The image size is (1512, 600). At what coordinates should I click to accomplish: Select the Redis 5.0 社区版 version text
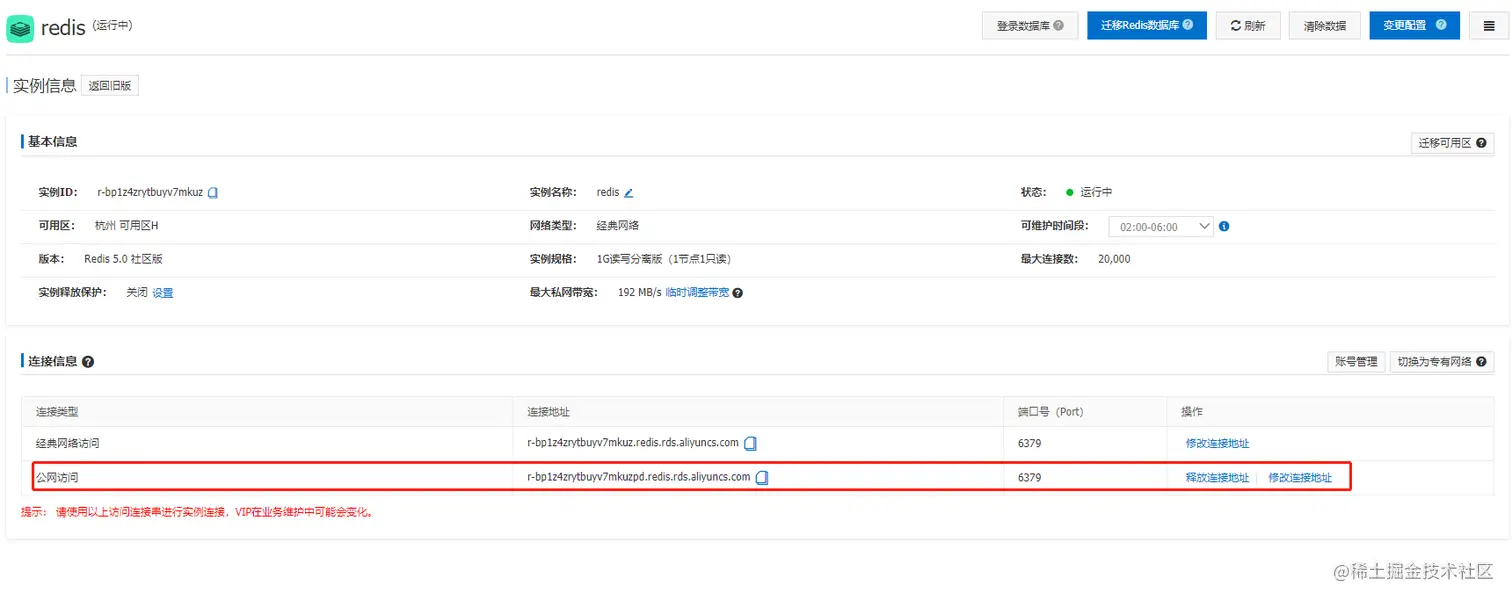(x=123, y=259)
